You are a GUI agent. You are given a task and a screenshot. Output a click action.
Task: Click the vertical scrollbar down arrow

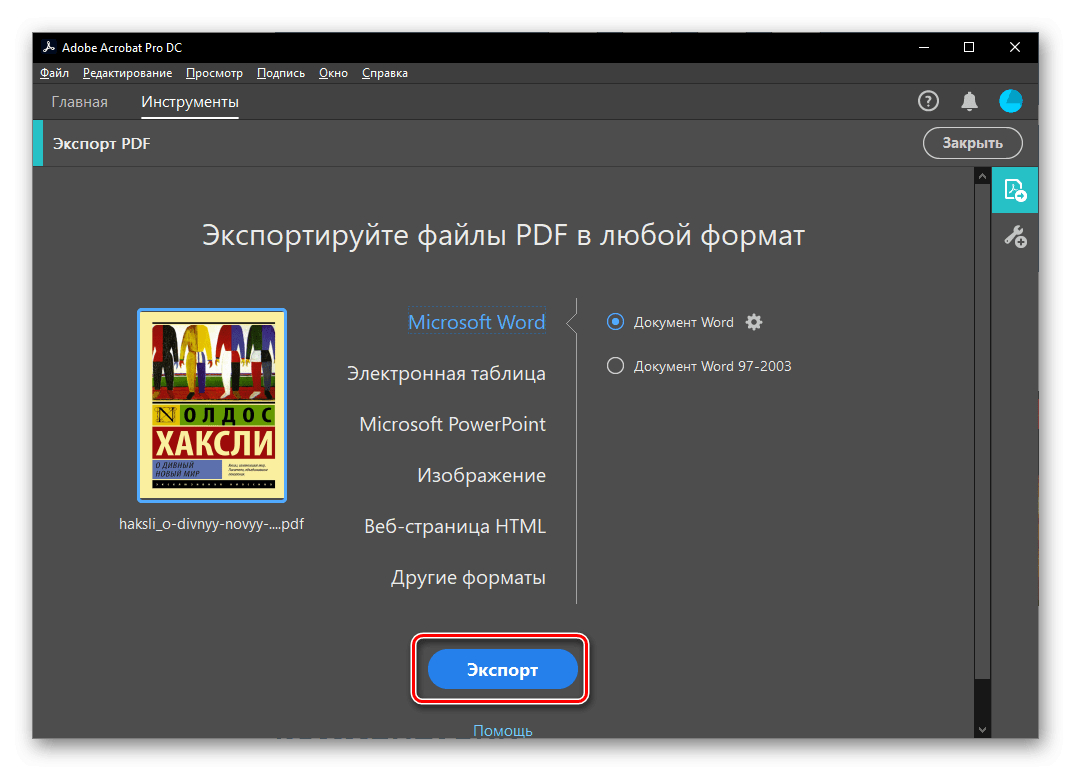982,729
